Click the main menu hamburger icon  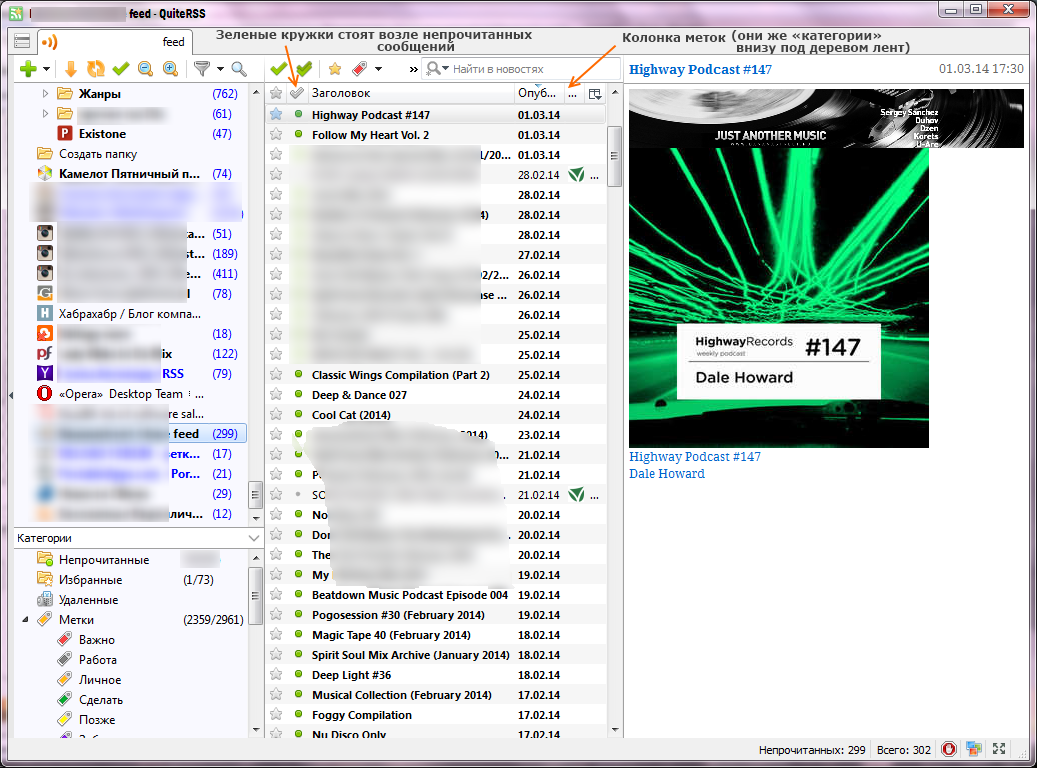(x=22, y=42)
